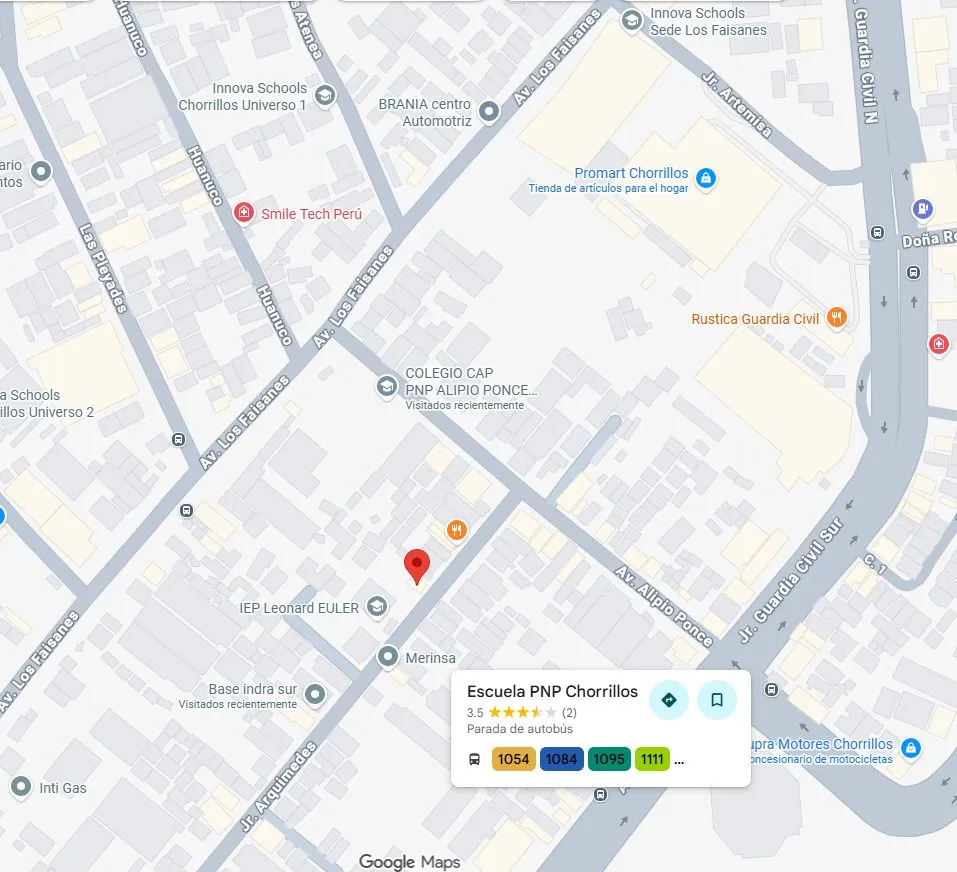Screen dimensions: 957x872
Task: Select the Promart Chorrillos shopping bag icon
Action: tap(706, 178)
